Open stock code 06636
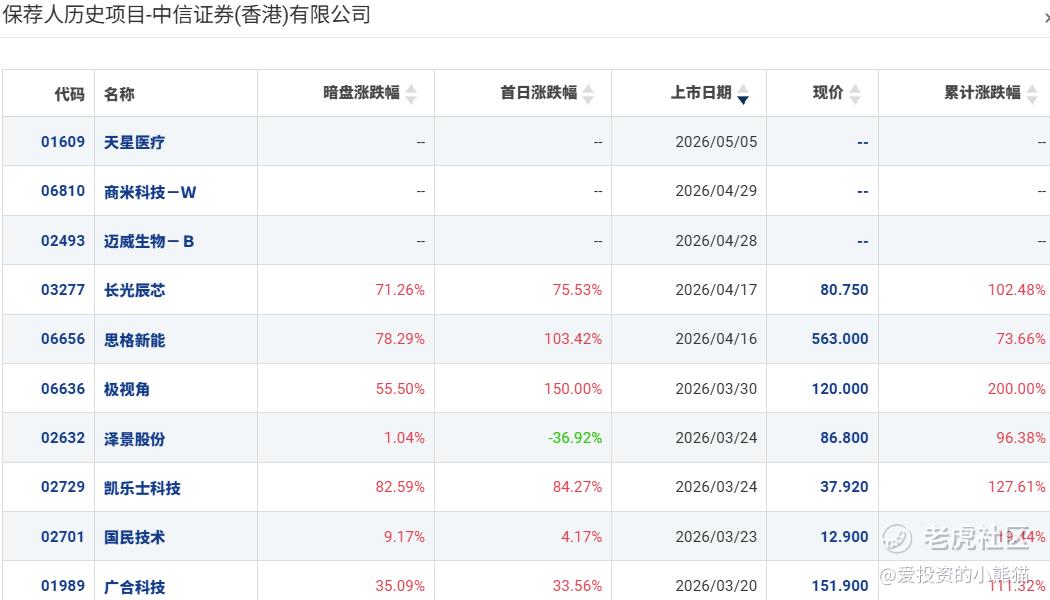The height and width of the screenshot is (600, 1050). tap(63, 389)
